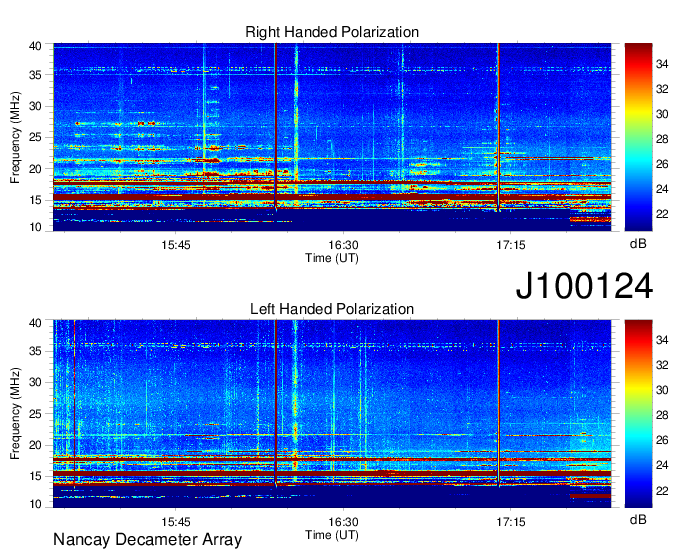Click the 40 MHz tick on Left Handed plot

pos(35,323)
